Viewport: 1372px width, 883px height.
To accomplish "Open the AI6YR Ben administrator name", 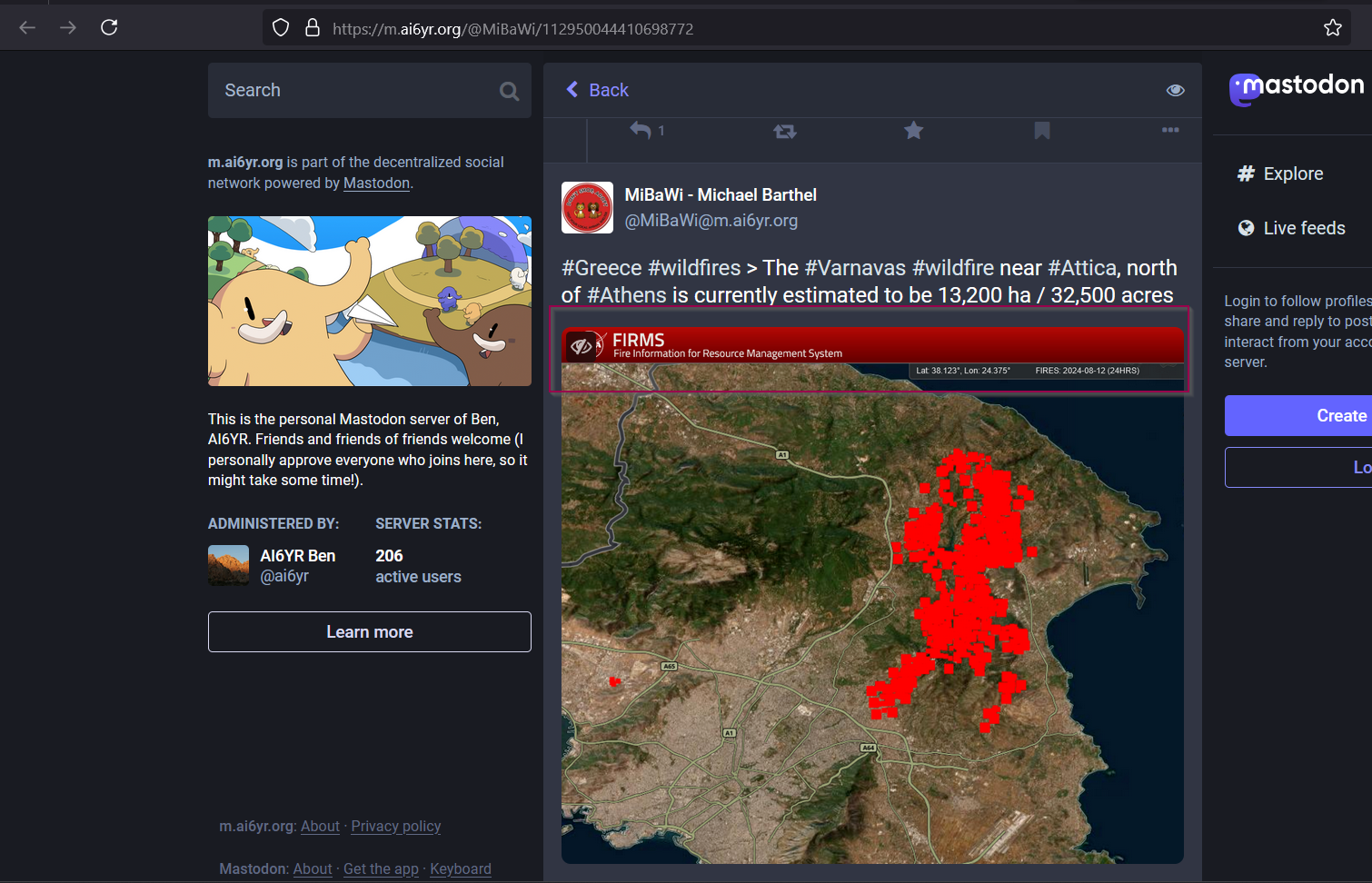I will point(298,556).
